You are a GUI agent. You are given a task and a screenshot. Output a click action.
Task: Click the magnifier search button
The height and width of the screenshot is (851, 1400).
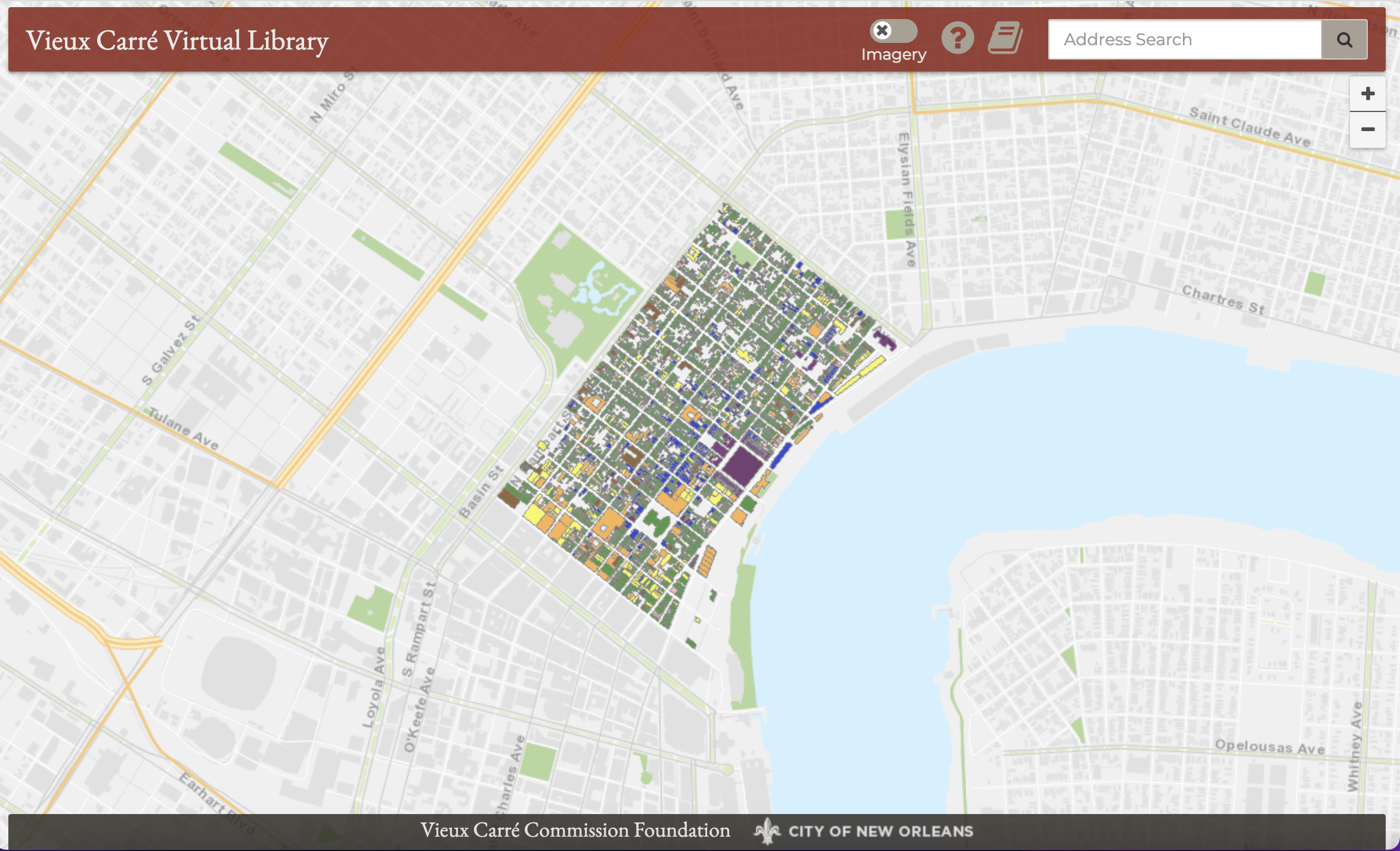pyautogui.click(x=1344, y=39)
